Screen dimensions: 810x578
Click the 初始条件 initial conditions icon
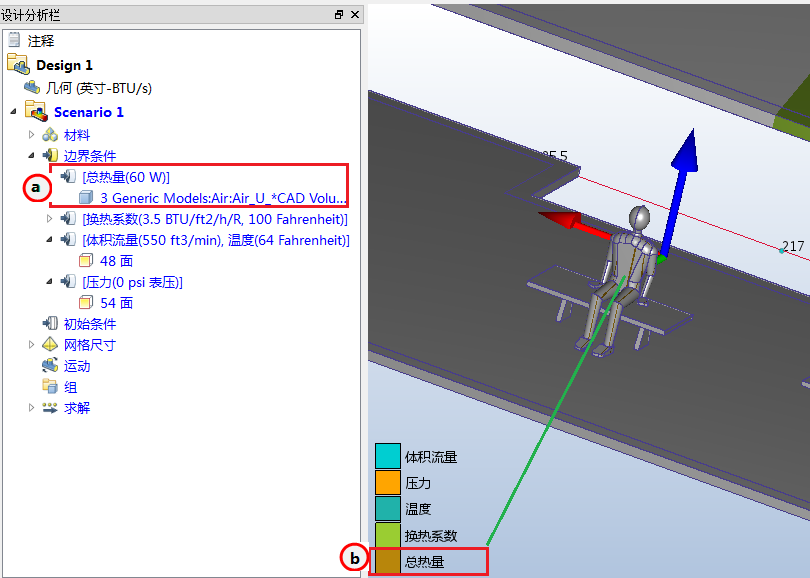[50, 323]
